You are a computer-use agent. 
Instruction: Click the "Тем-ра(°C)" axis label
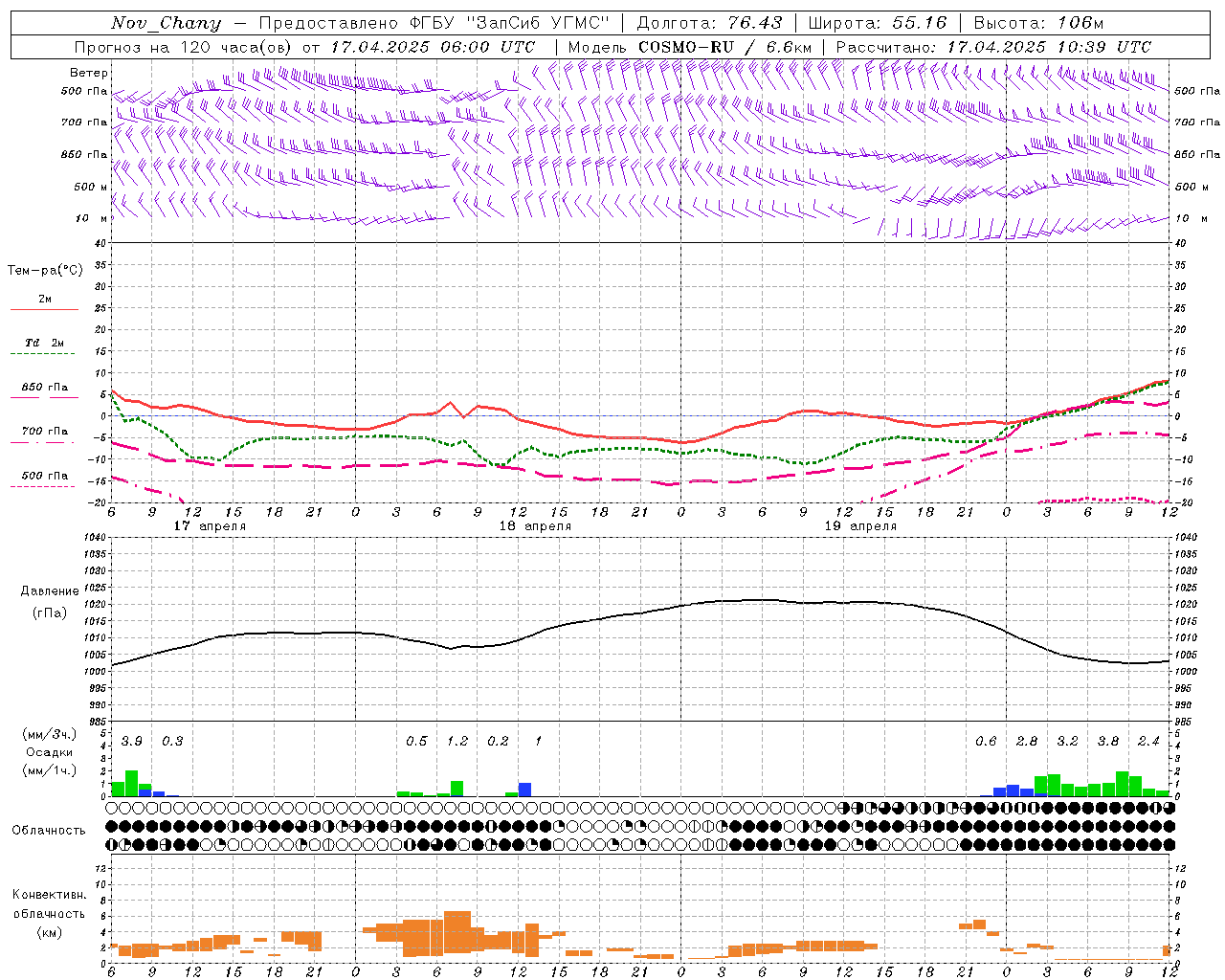click(x=45, y=271)
